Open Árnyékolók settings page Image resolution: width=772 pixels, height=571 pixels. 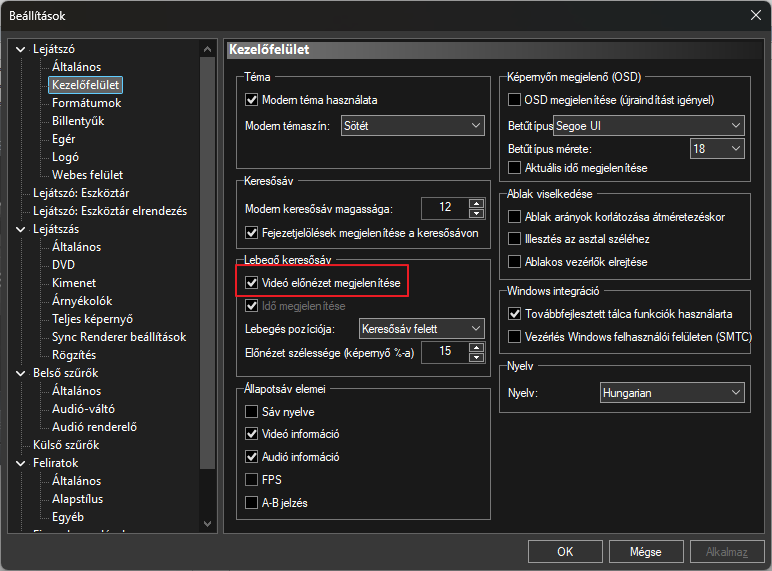tap(82, 301)
